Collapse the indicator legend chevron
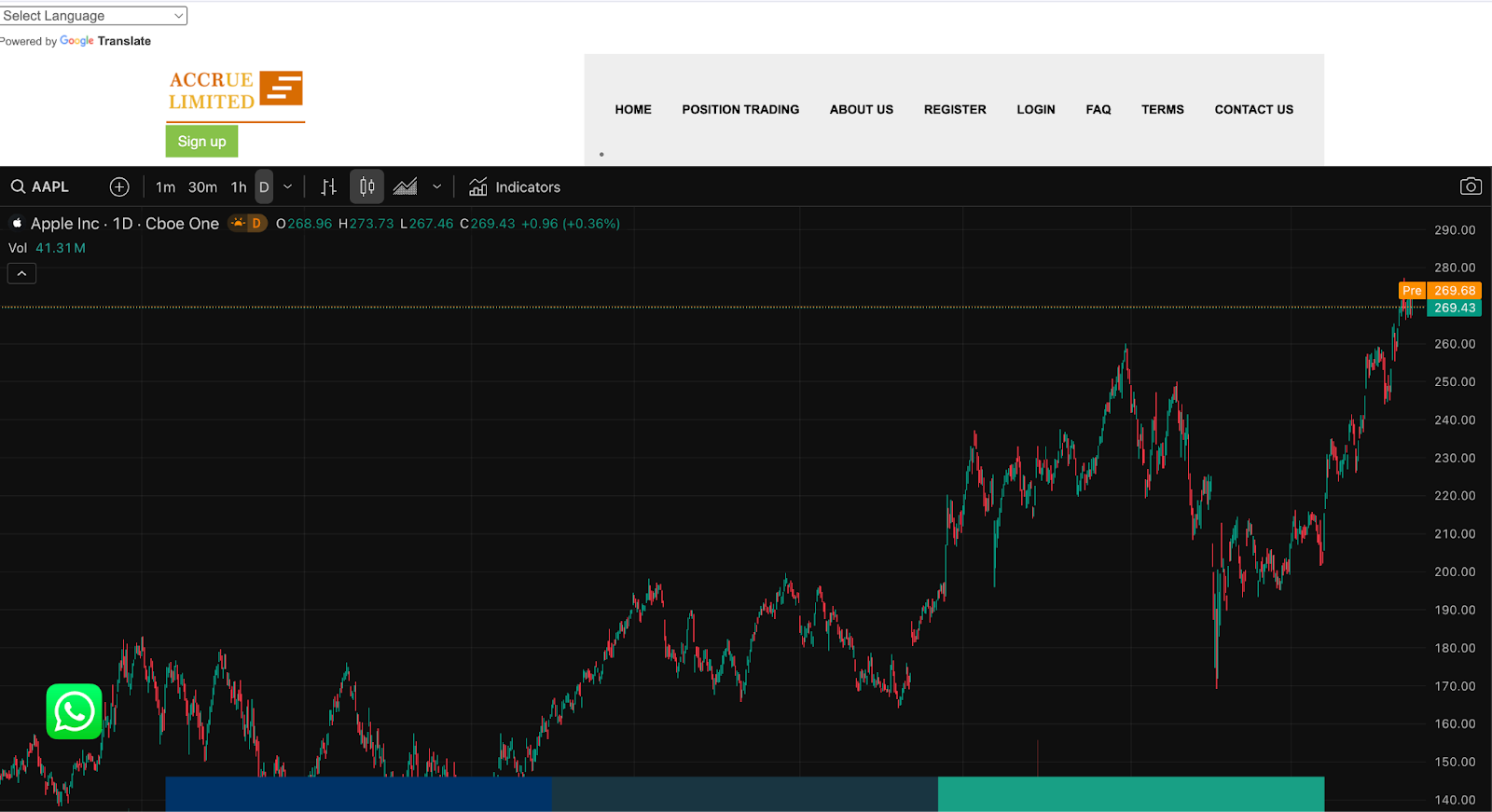This screenshot has width=1492, height=812. click(21, 273)
